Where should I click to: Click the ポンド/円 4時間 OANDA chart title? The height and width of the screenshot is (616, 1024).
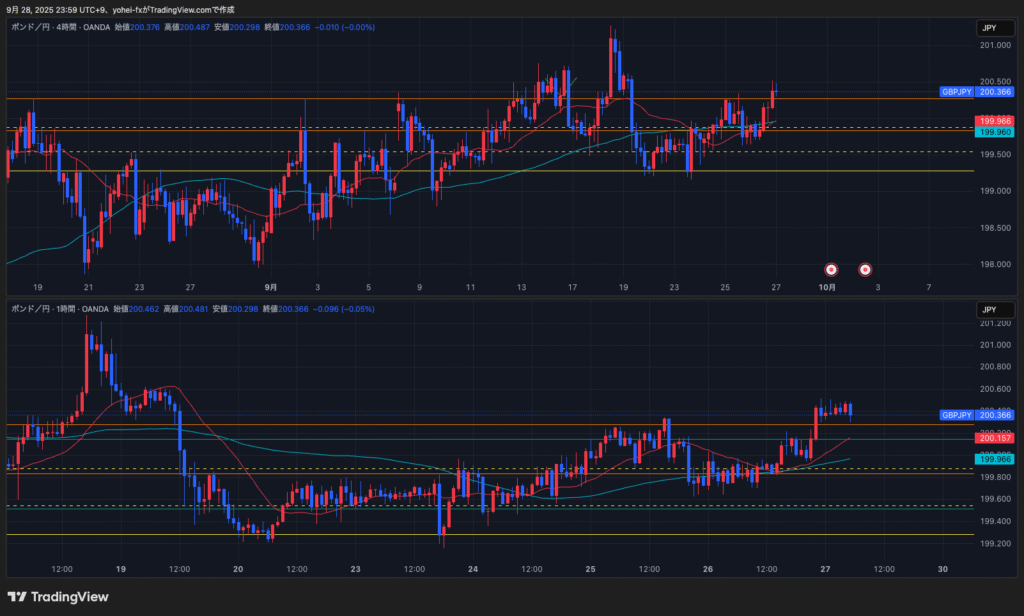pos(58,28)
